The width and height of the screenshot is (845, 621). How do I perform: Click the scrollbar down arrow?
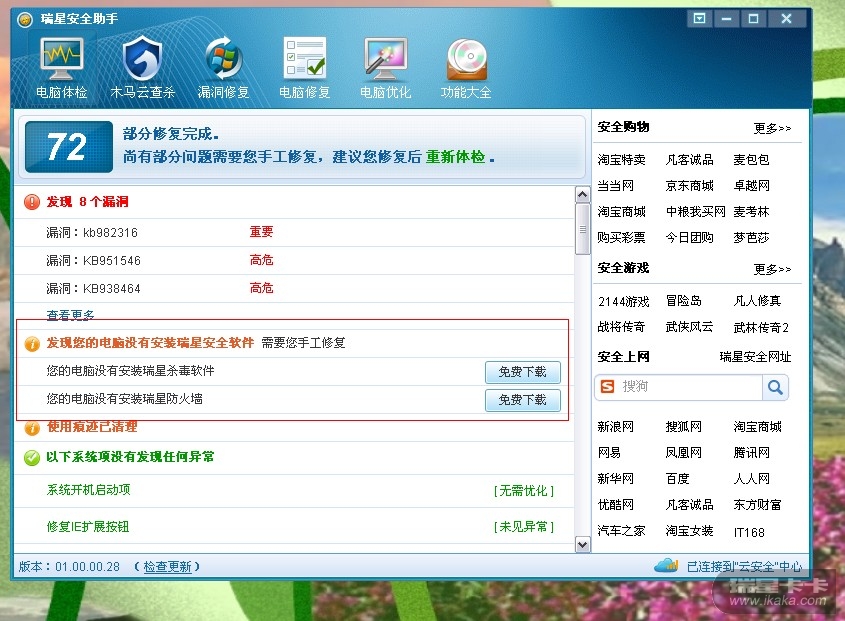coord(583,544)
